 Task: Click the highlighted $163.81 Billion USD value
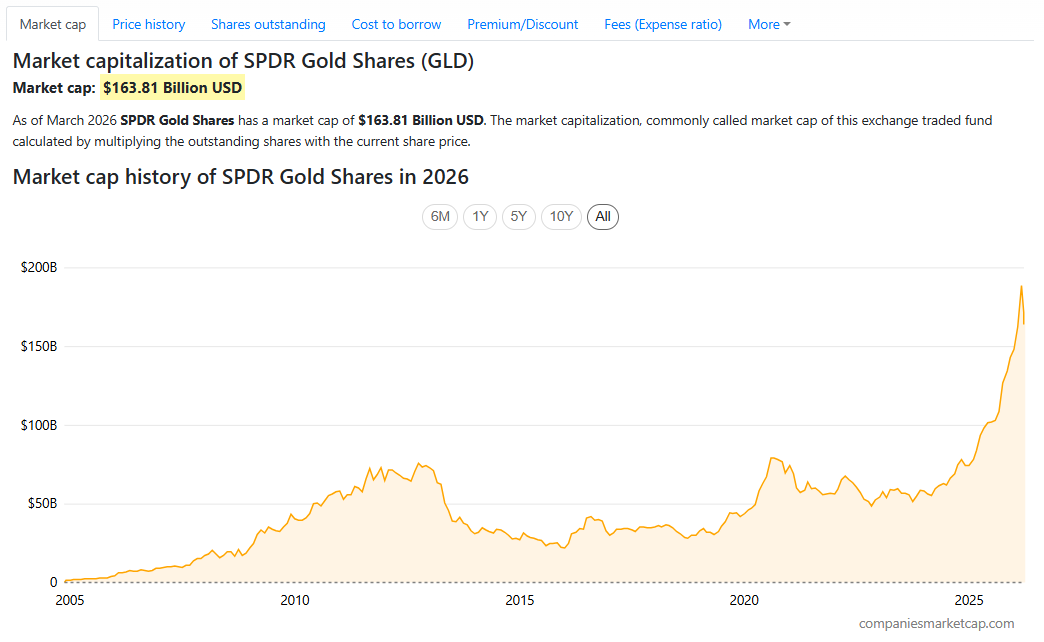(172, 87)
